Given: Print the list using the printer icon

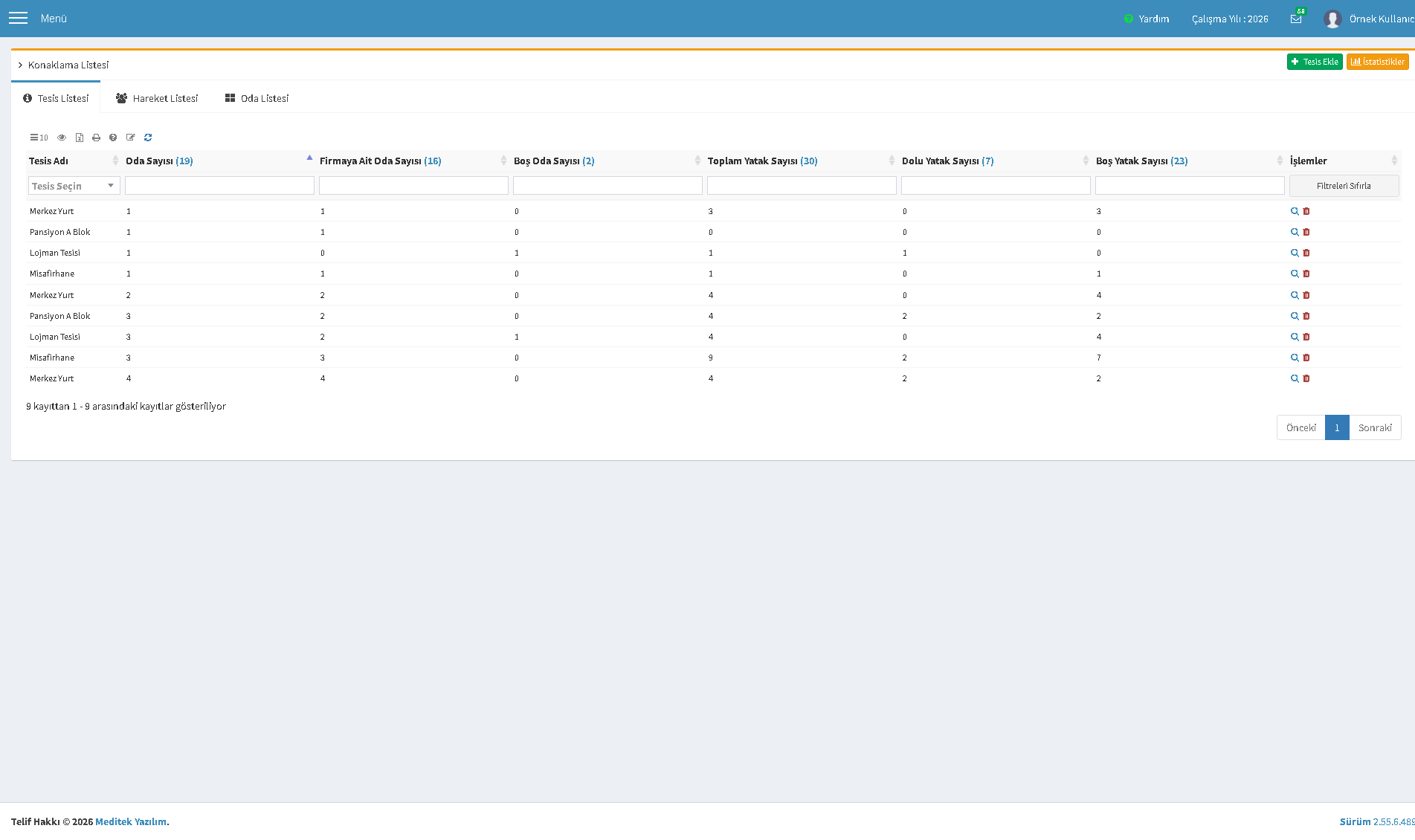Looking at the screenshot, I should point(96,138).
